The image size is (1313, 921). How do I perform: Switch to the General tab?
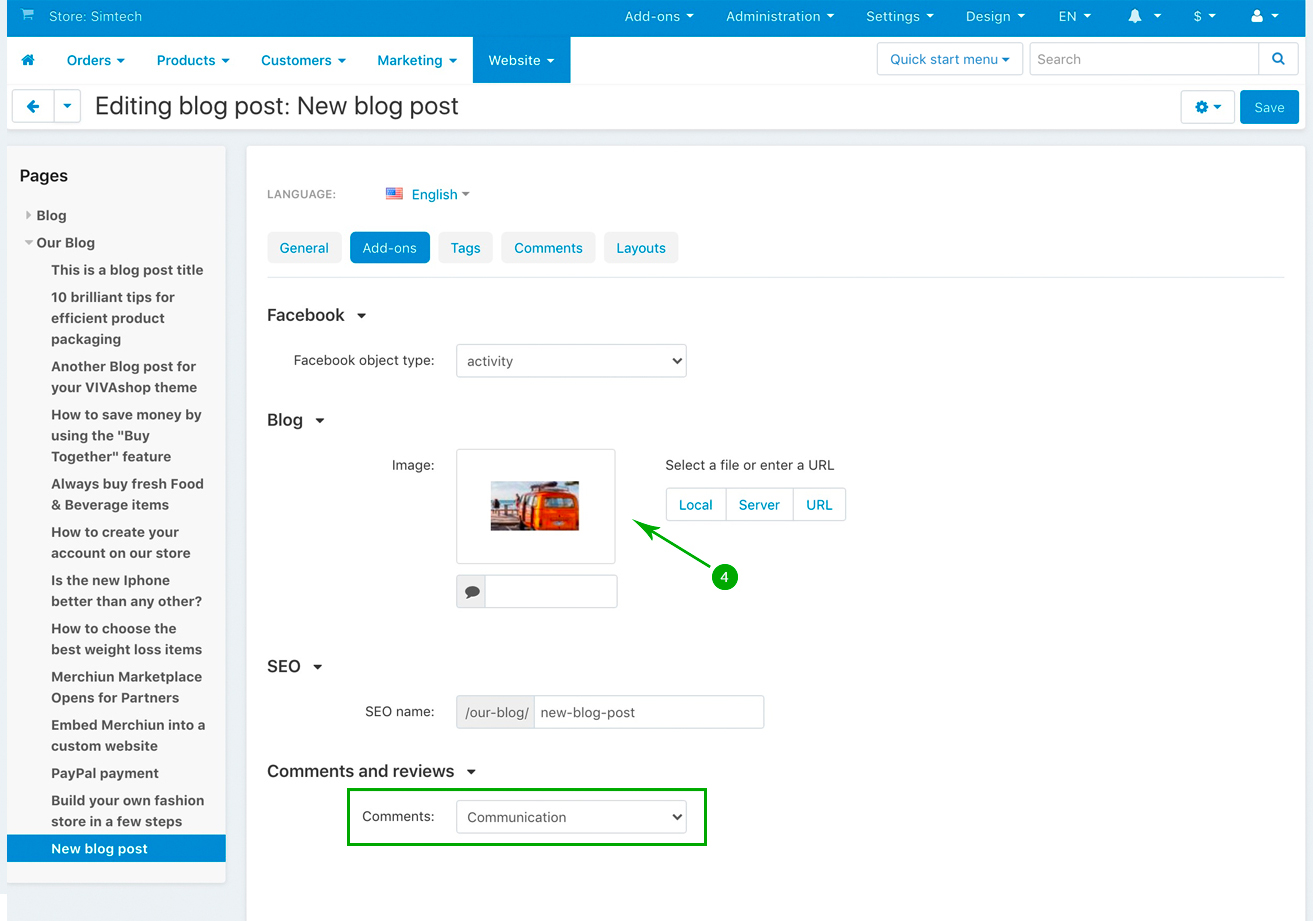pos(304,248)
